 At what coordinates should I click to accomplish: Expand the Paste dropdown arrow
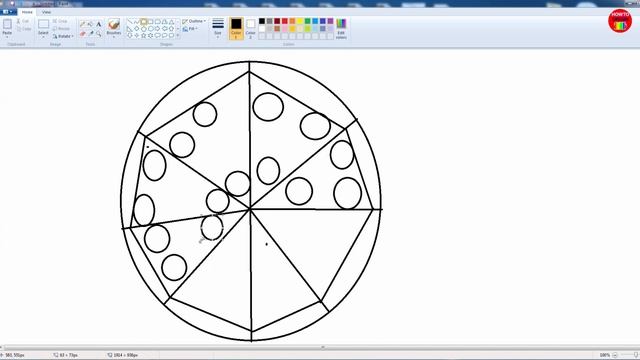[x=7, y=37]
